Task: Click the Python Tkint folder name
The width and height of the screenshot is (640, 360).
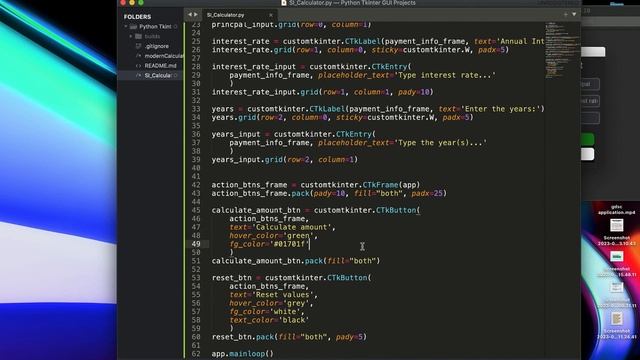Action: (x=155, y=27)
